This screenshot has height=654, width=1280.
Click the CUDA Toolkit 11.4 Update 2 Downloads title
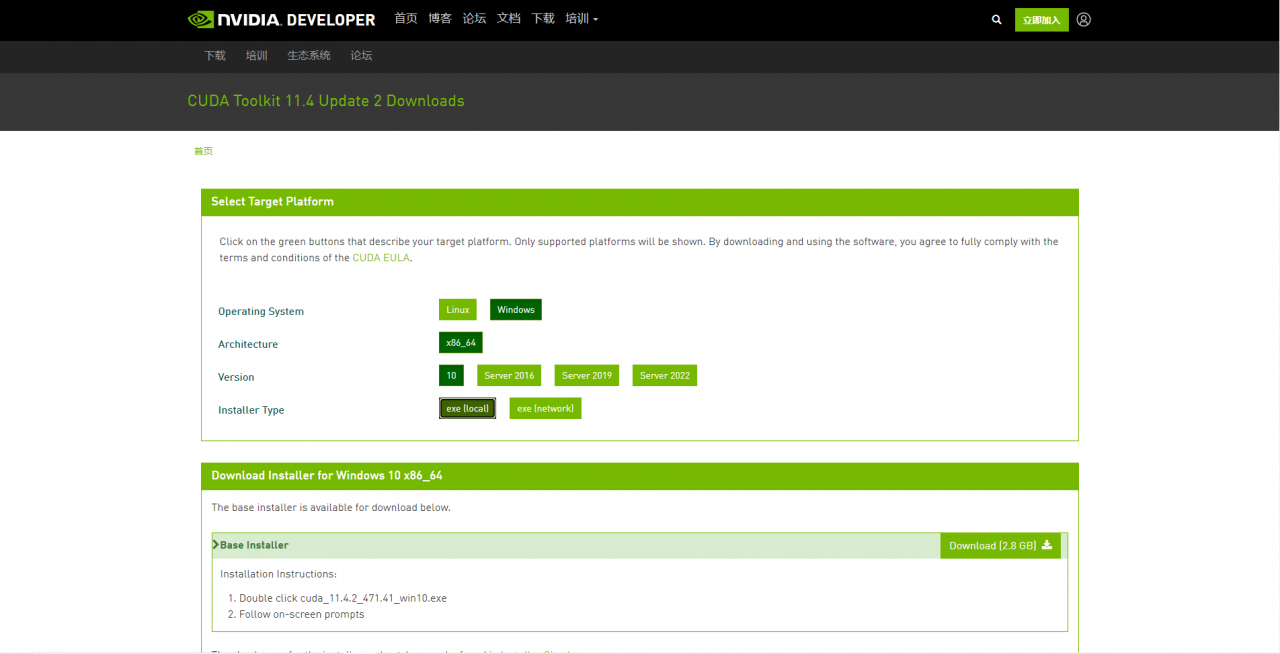coord(326,101)
